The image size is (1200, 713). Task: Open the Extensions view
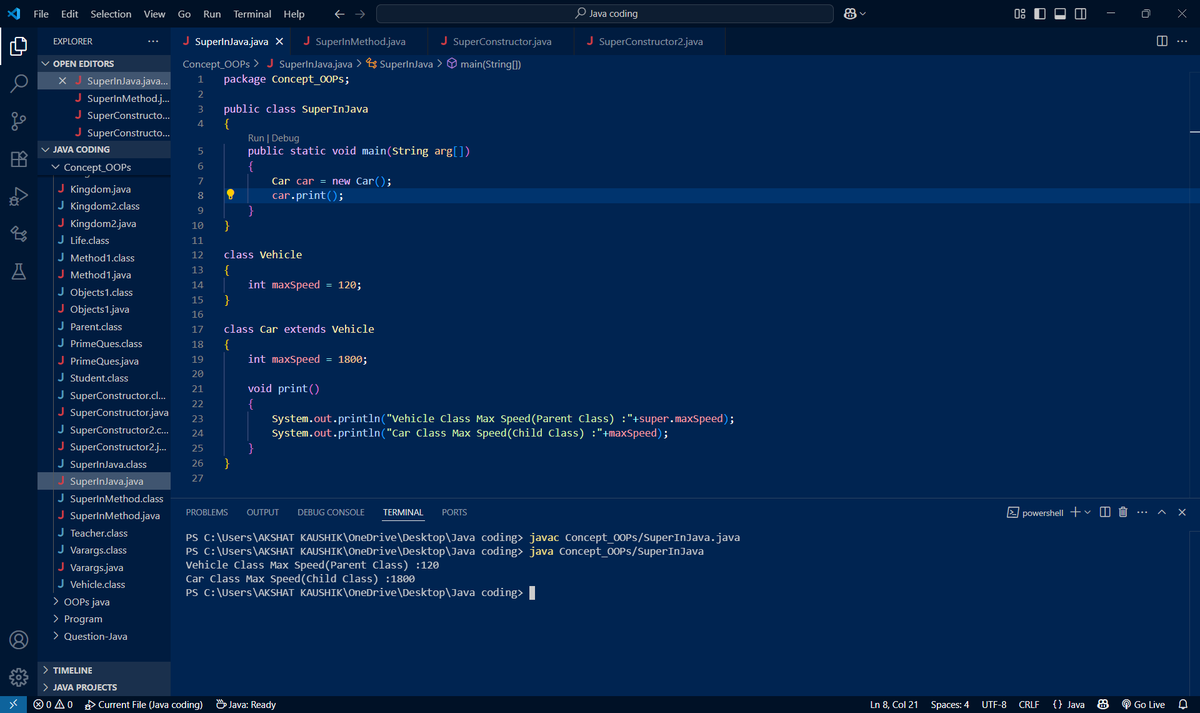pyautogui.click(x=18, y=159)
